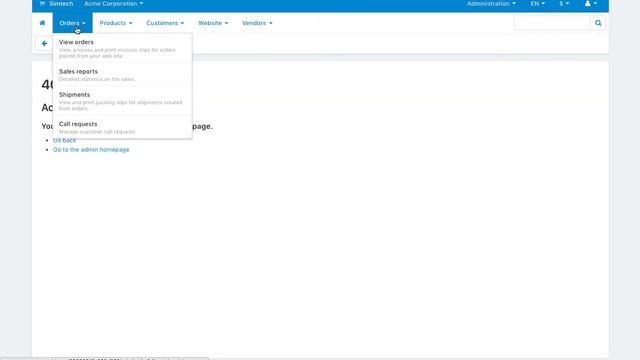Follow Go to the admin homepage link
Viewport: 640px width, 360px height.
pos(91,149)
